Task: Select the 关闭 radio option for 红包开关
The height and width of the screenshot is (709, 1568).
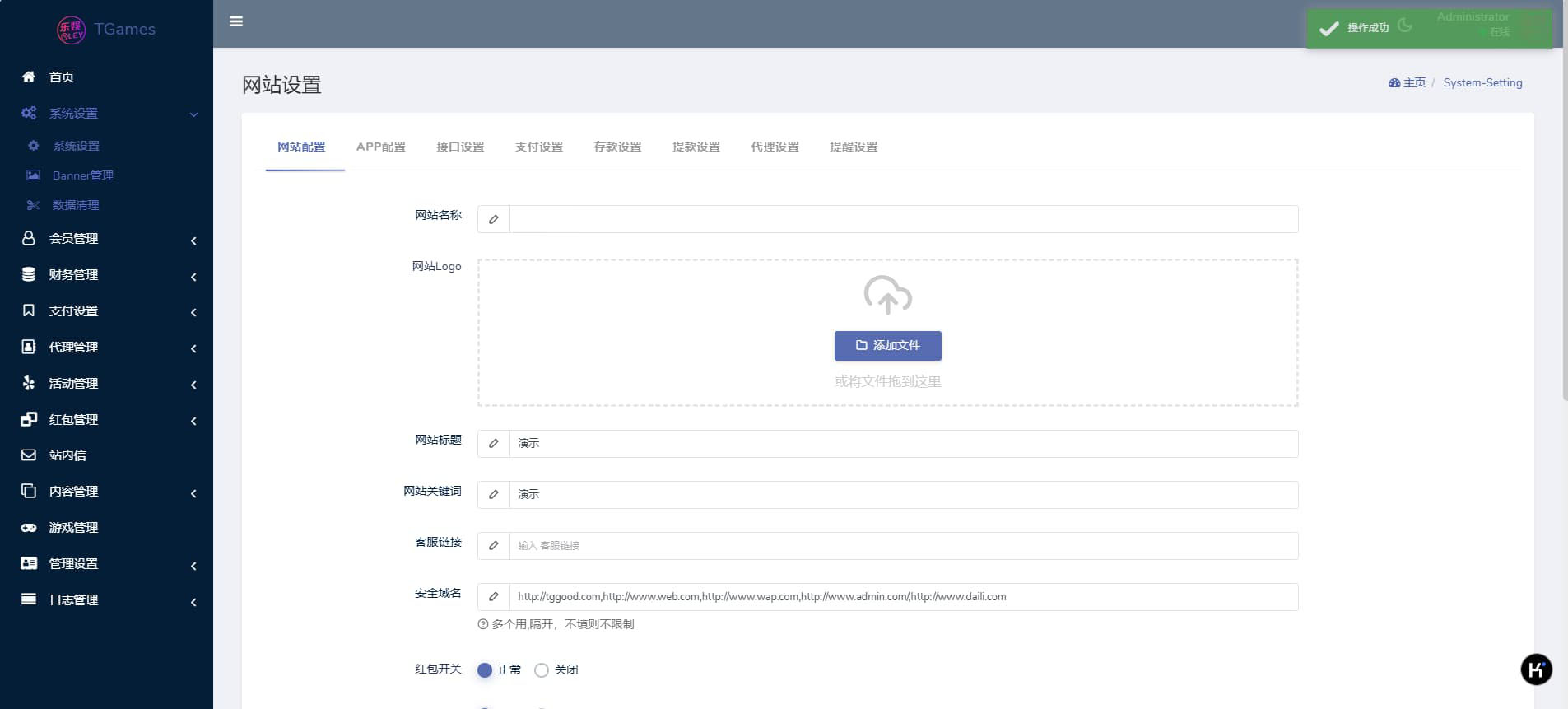Action: click(x=542, y=670)
